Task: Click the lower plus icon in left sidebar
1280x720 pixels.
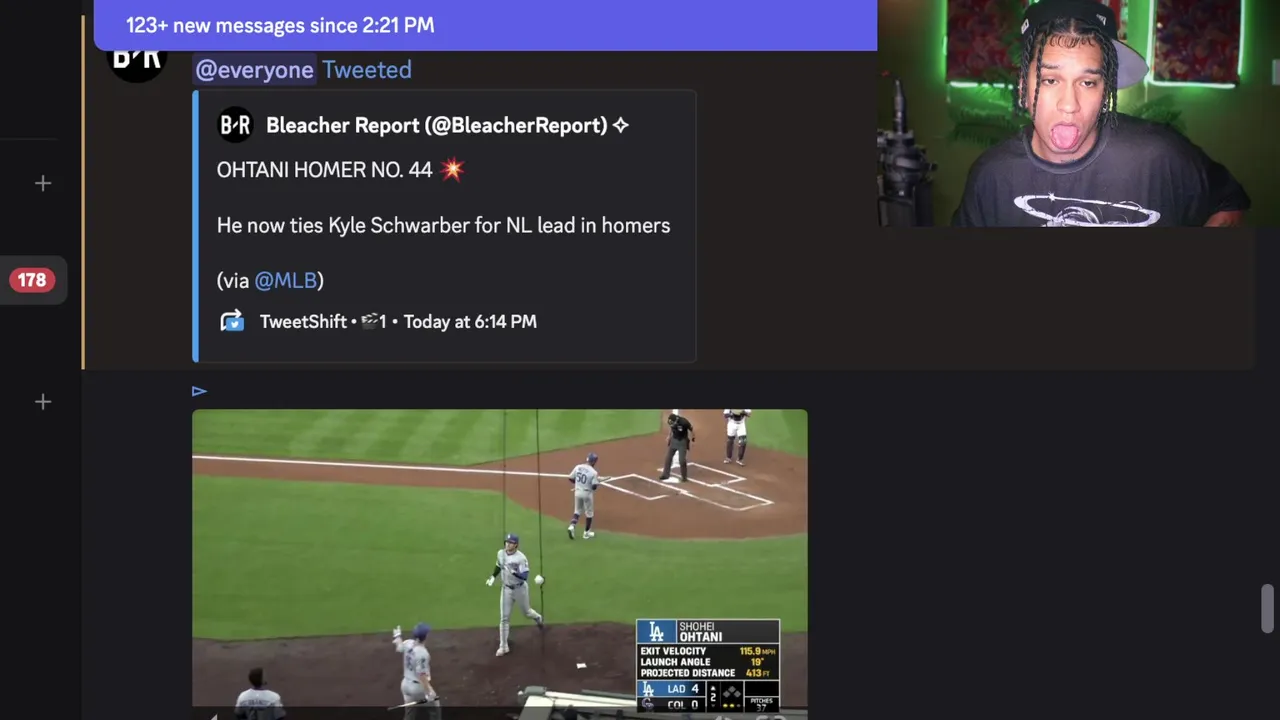Action: (43, 402)
